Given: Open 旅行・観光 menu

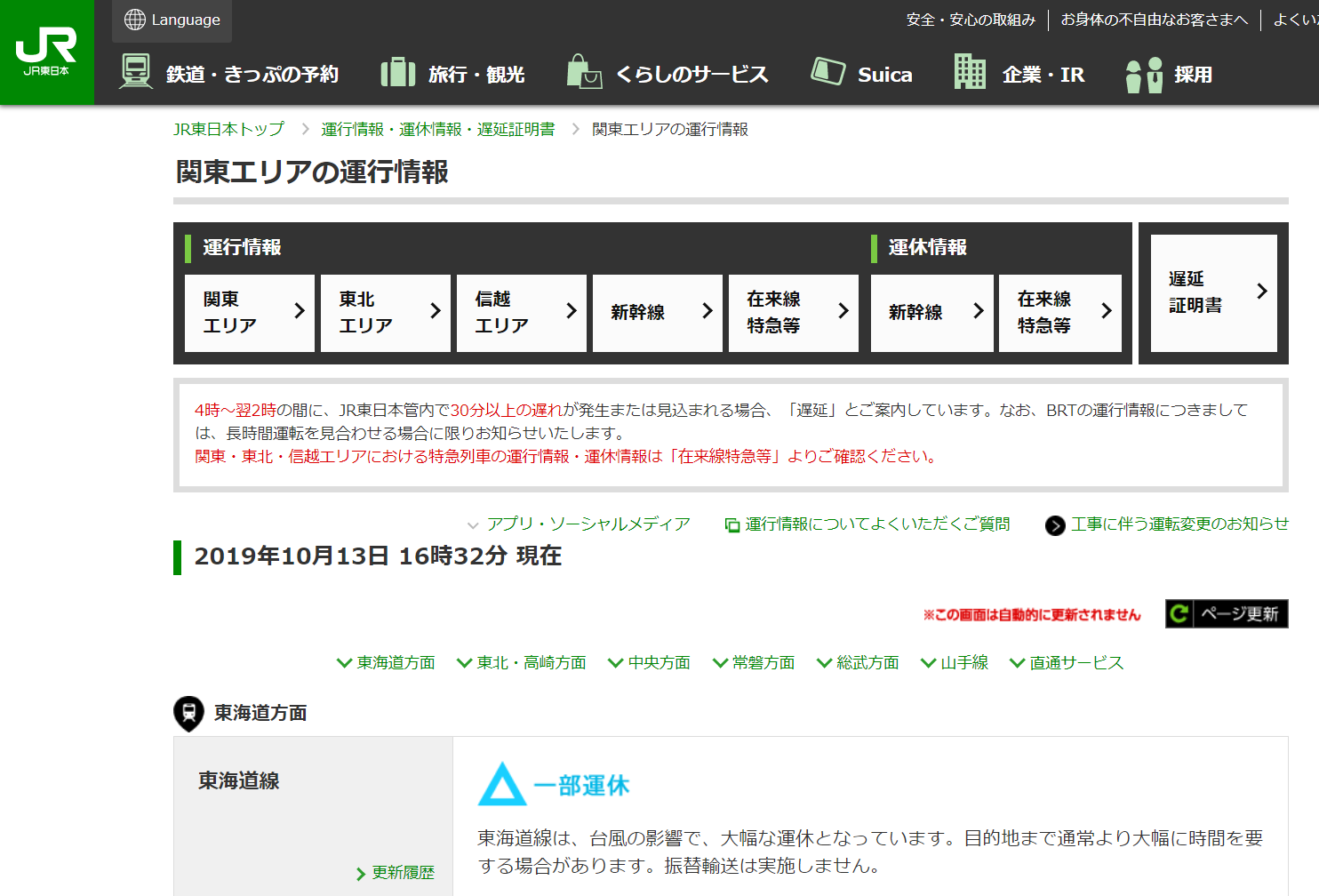Looking at the screenshot, I should (x=452, y=74).
